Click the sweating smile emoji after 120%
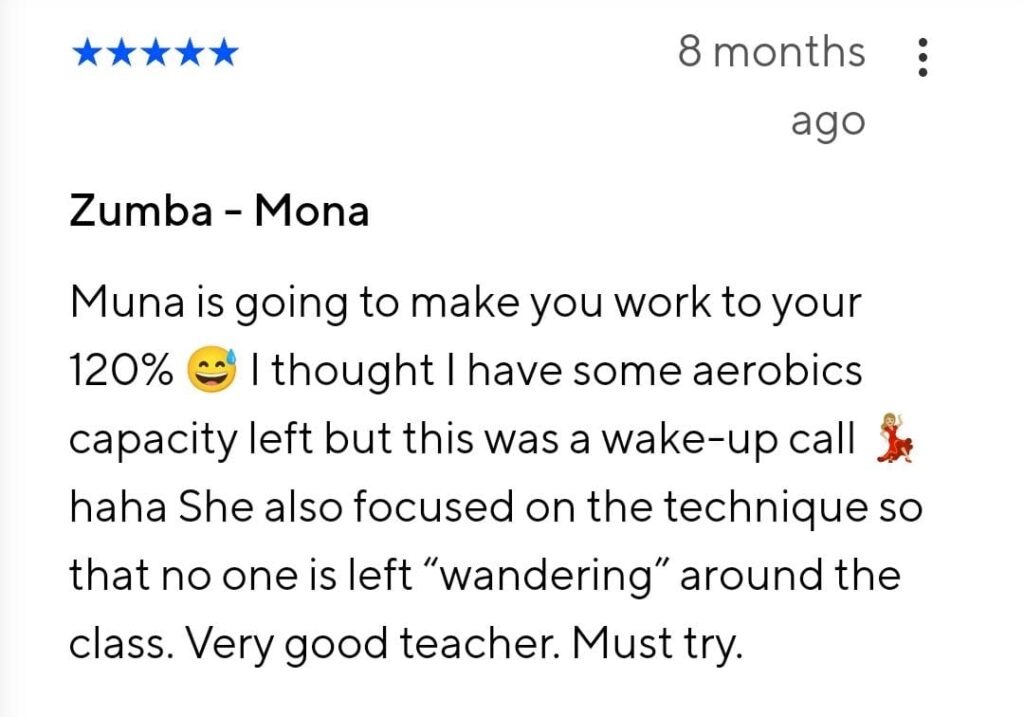Screen dimensions: 1024x717 [212, 372]
